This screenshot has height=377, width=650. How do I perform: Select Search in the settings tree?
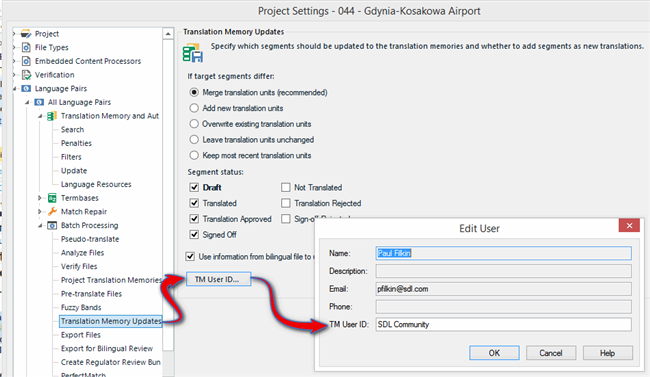73,129
